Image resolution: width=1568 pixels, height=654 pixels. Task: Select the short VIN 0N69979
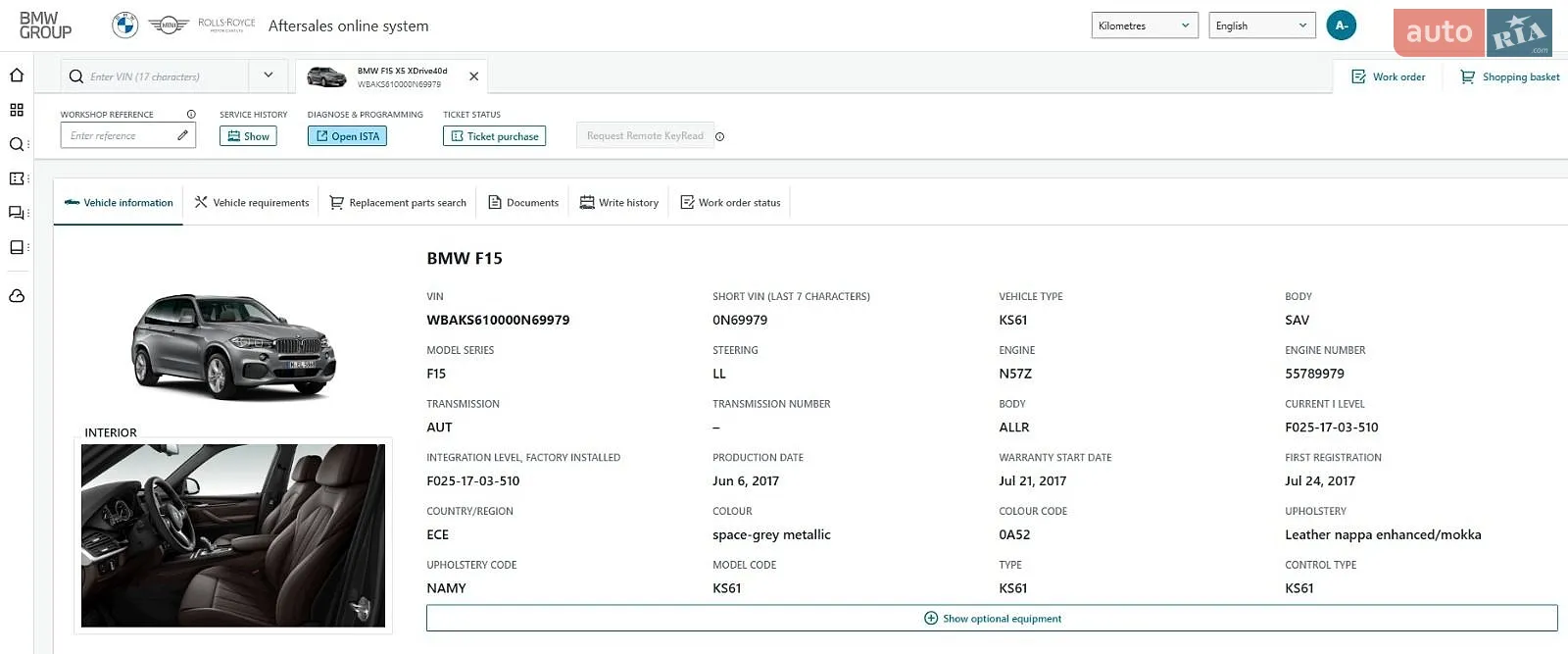[x=740, y=320]
